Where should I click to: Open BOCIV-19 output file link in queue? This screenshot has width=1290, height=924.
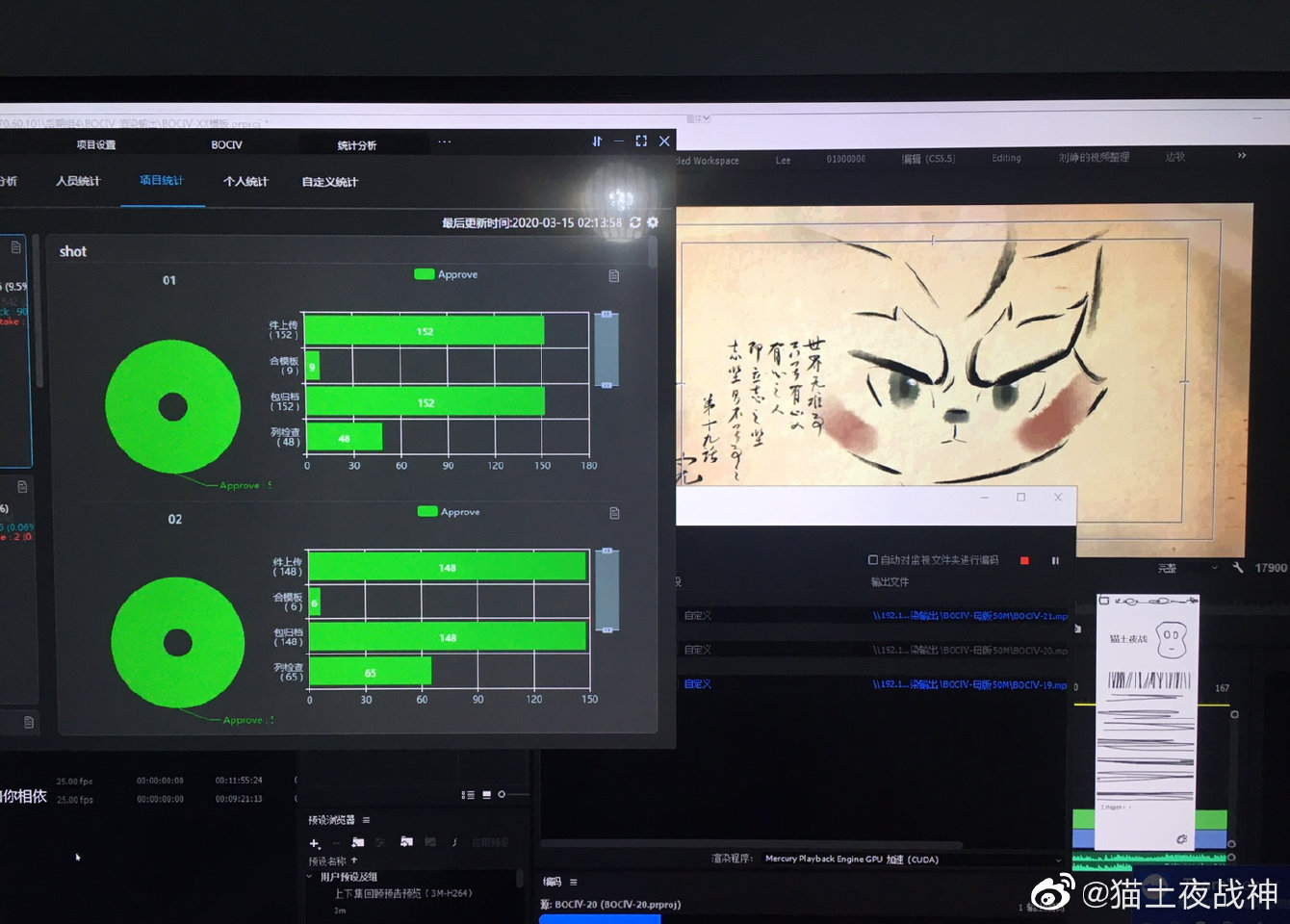click(969, 685)
